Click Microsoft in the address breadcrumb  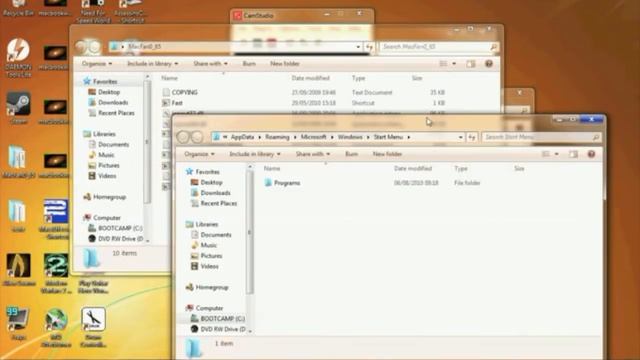pyautogui.click(x=313, y=137)
